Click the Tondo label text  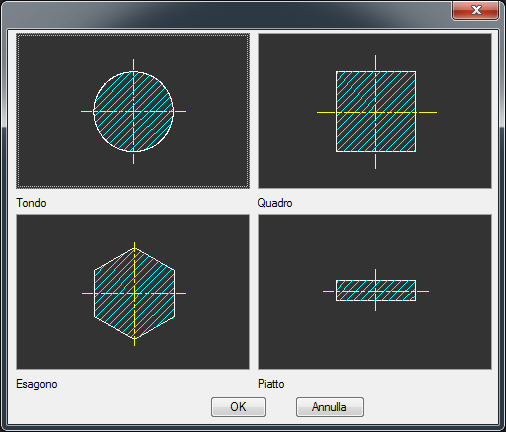pyautogui.click(x=31, y=203)
